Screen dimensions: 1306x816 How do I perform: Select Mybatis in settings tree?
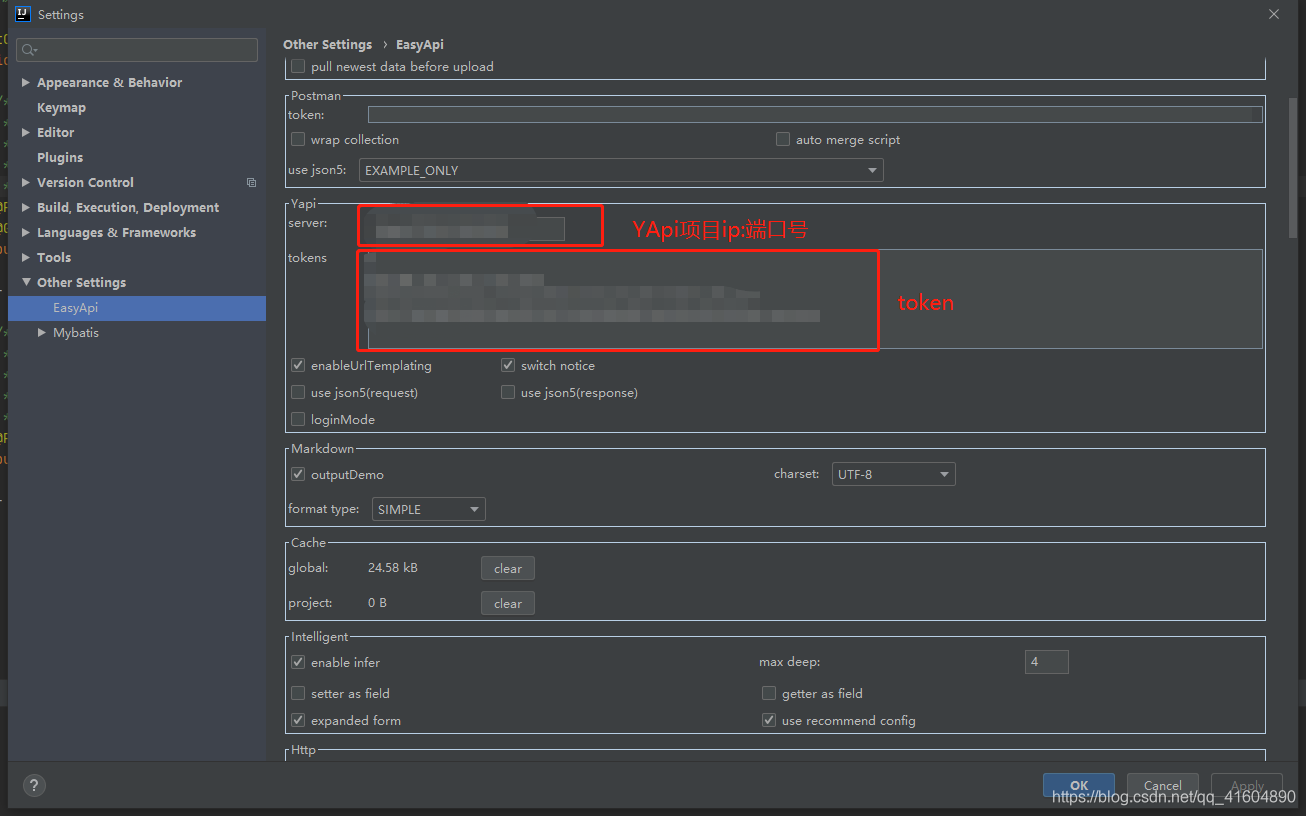(x=76, y=333)
